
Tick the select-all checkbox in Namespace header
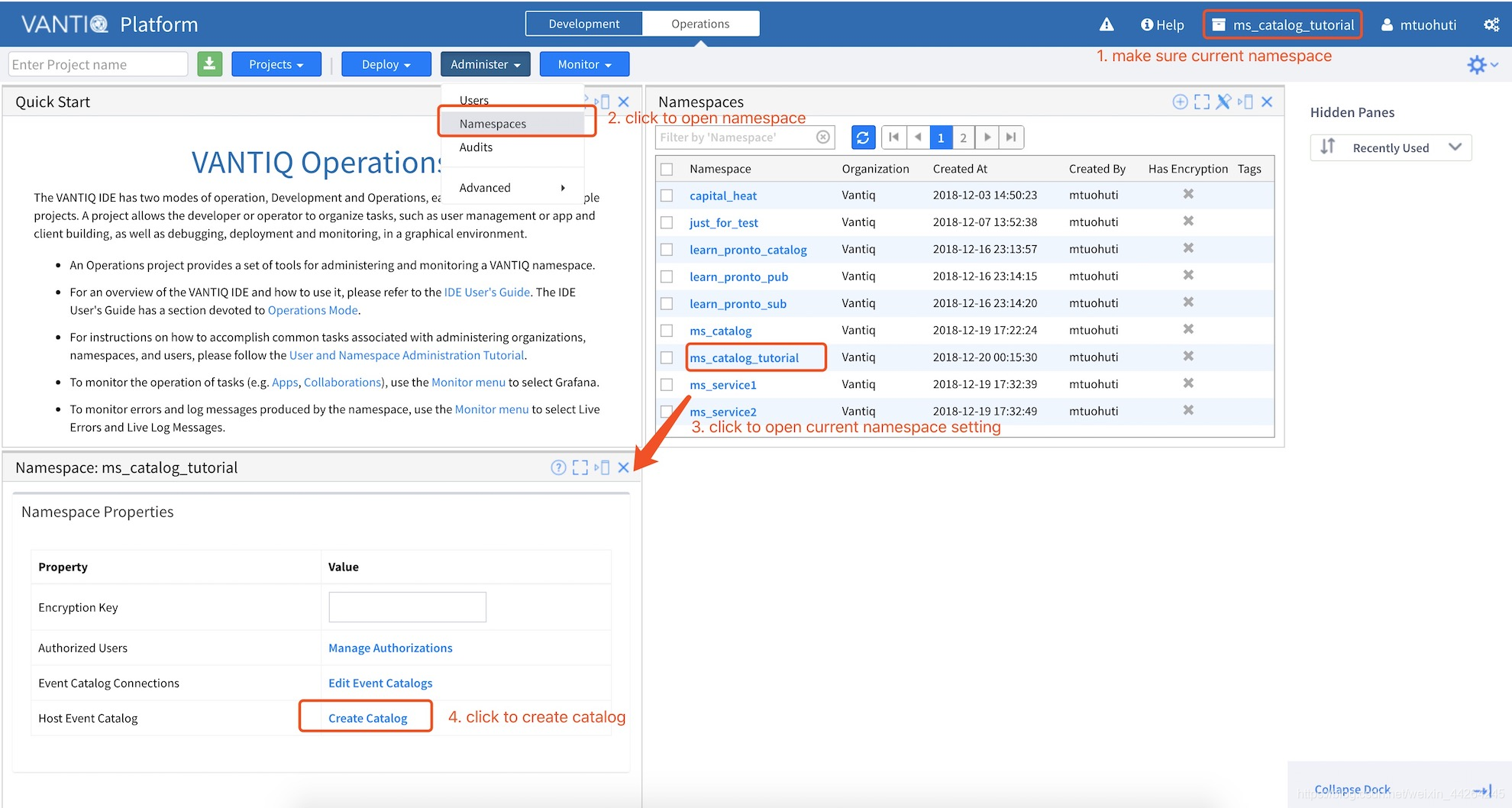pos(667,170)
